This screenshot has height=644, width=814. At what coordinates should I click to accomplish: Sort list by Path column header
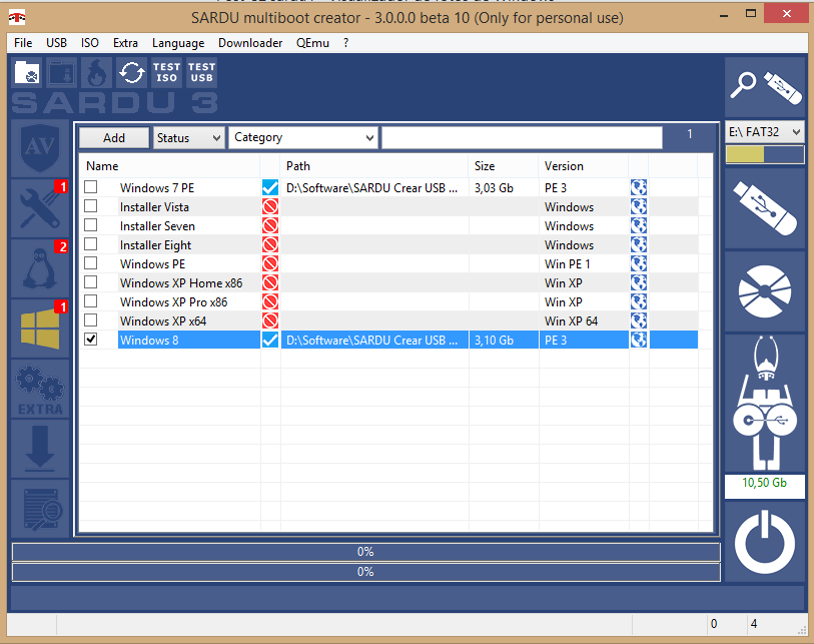[374, 166]
